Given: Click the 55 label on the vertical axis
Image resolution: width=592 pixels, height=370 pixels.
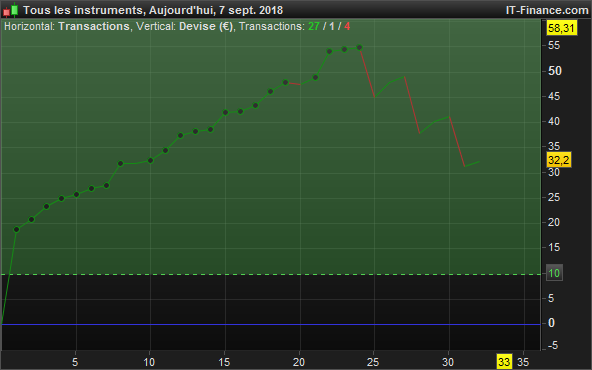Looking at the screenshot, I should tap(554, 46).
